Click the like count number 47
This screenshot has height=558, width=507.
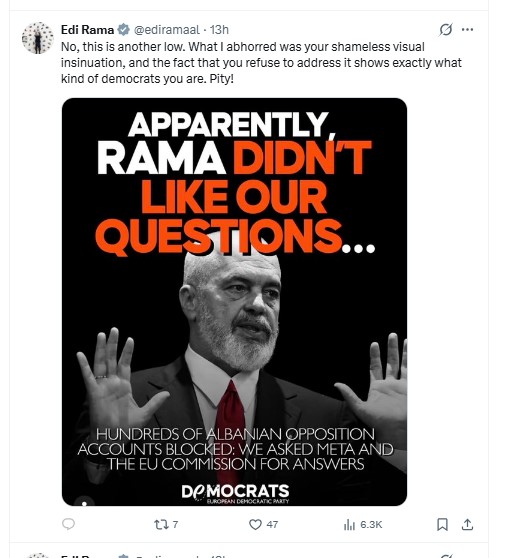[272, 525]
